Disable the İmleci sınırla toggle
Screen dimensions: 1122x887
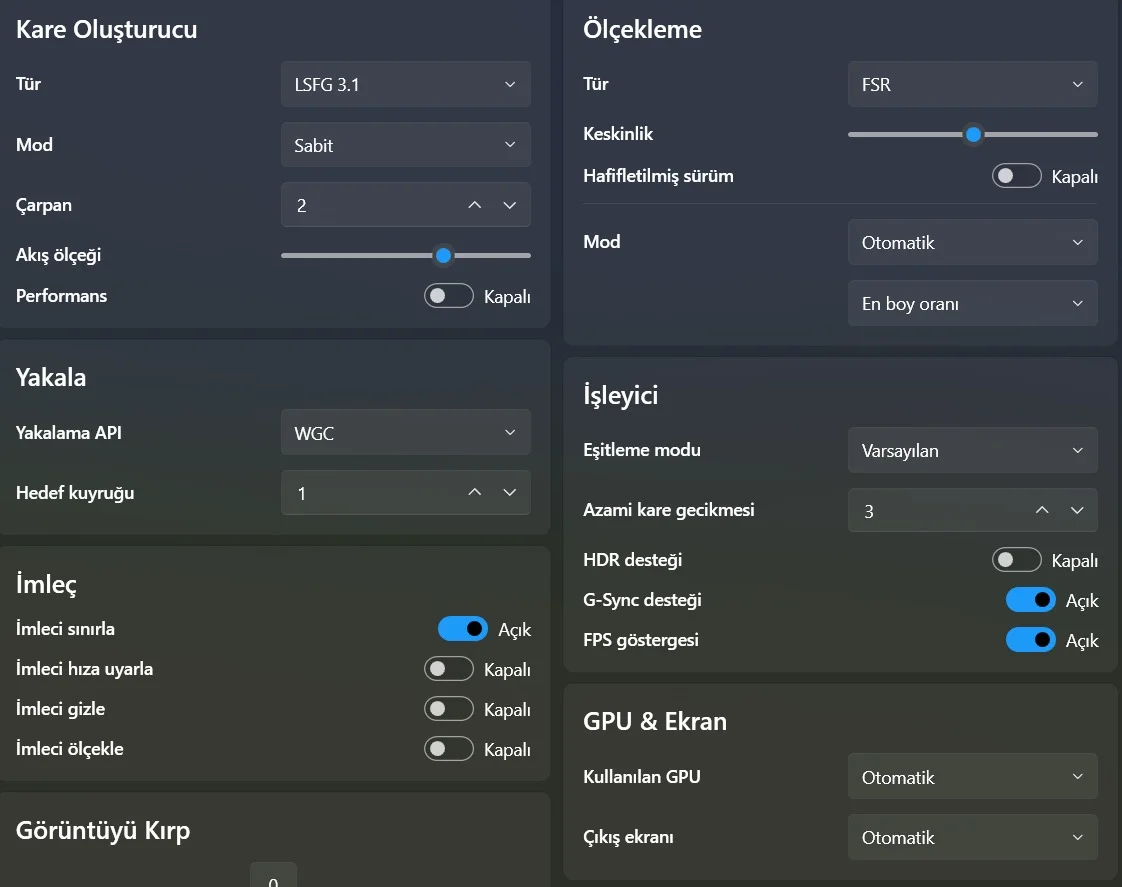click(463, 629)
